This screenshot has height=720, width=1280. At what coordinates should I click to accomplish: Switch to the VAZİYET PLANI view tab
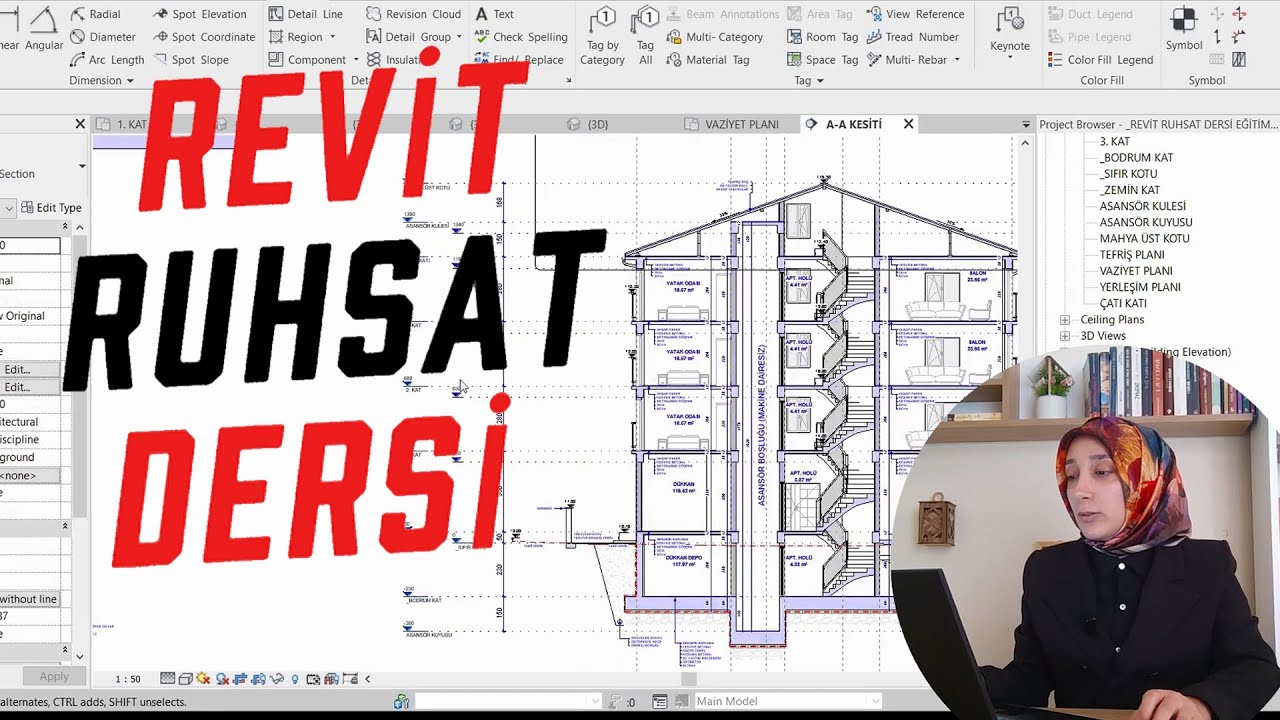click(x=732, y=124)
